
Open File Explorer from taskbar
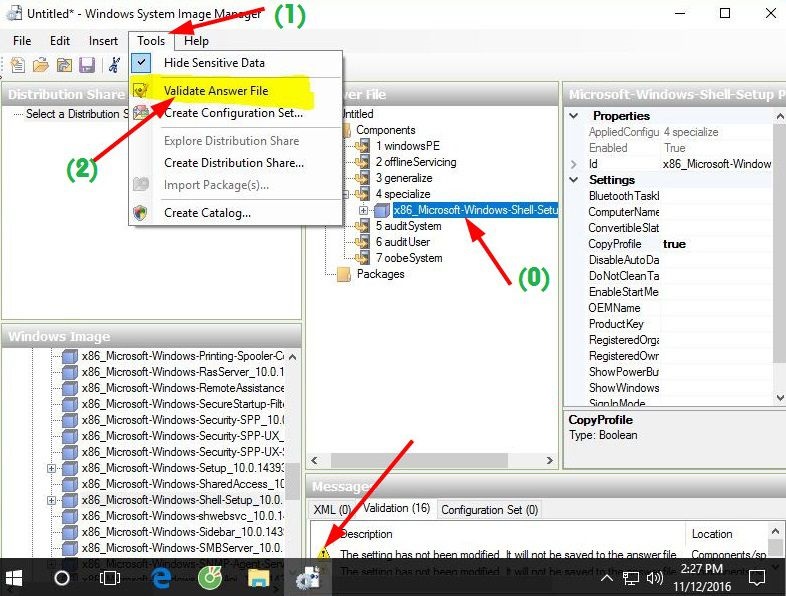259,578
